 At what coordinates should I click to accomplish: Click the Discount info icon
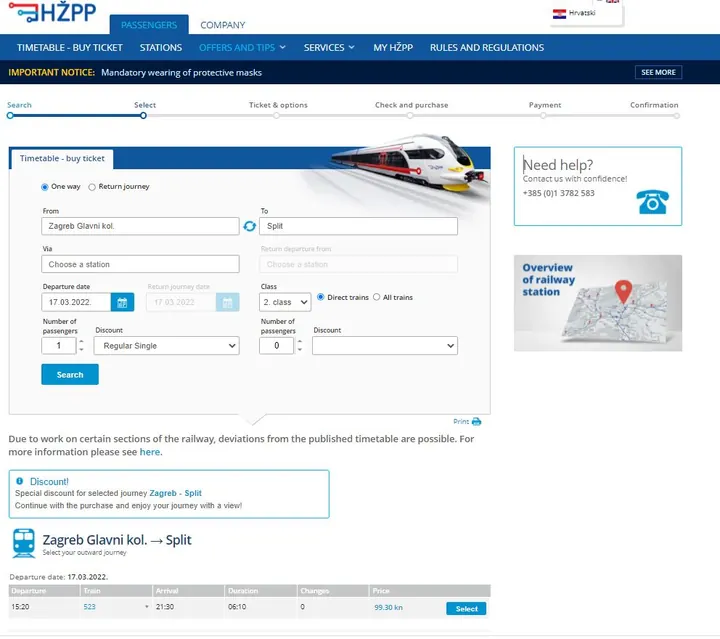click(x=20, y=481)
